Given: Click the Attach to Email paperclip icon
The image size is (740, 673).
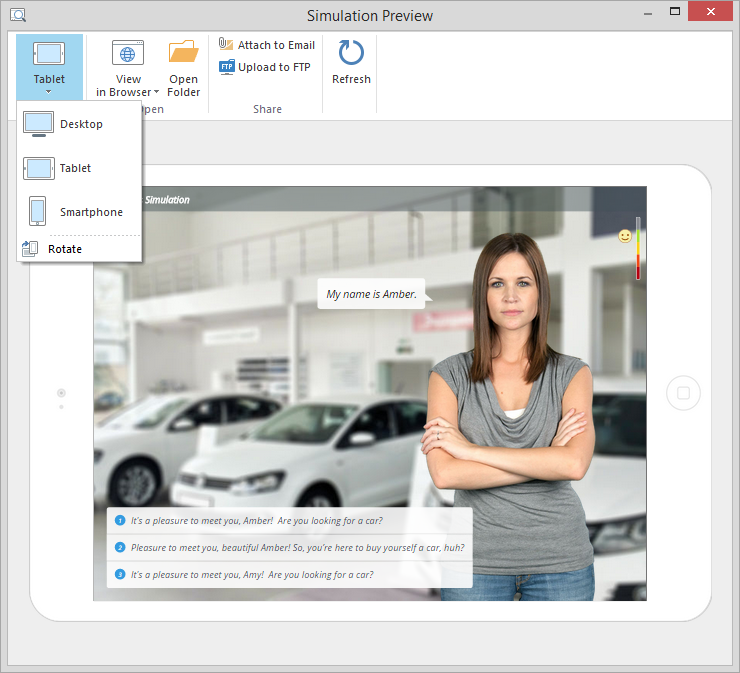Looking at the screenshot, I should 226,45.
